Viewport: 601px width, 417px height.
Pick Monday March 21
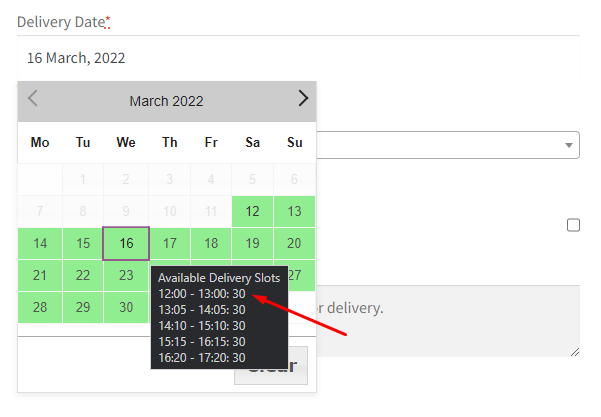coord(40,275)
